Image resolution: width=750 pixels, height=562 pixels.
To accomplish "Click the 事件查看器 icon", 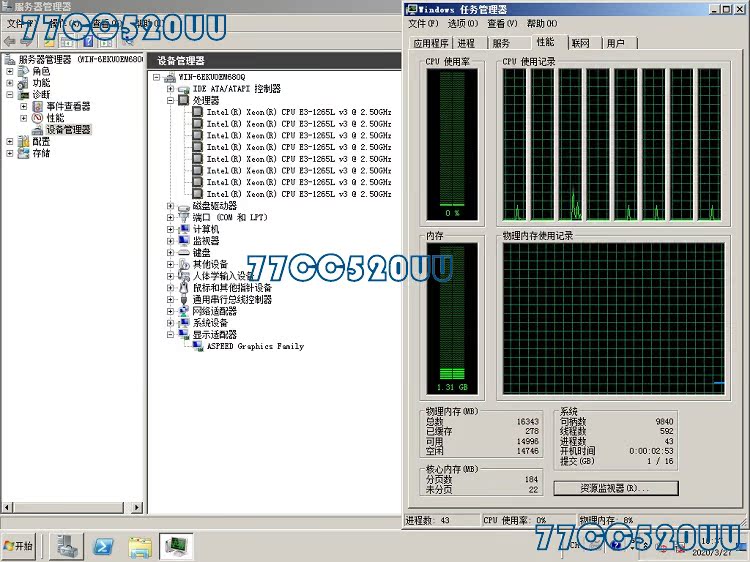I will [x=37, y=106].
